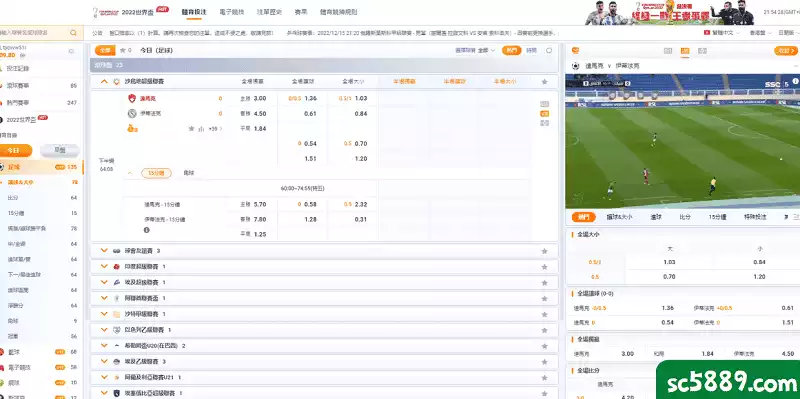Click highlighted orange view-mode icon right of match
This screenshot has width=800, height=399.
pyautogui.click(x=544, y=113)
